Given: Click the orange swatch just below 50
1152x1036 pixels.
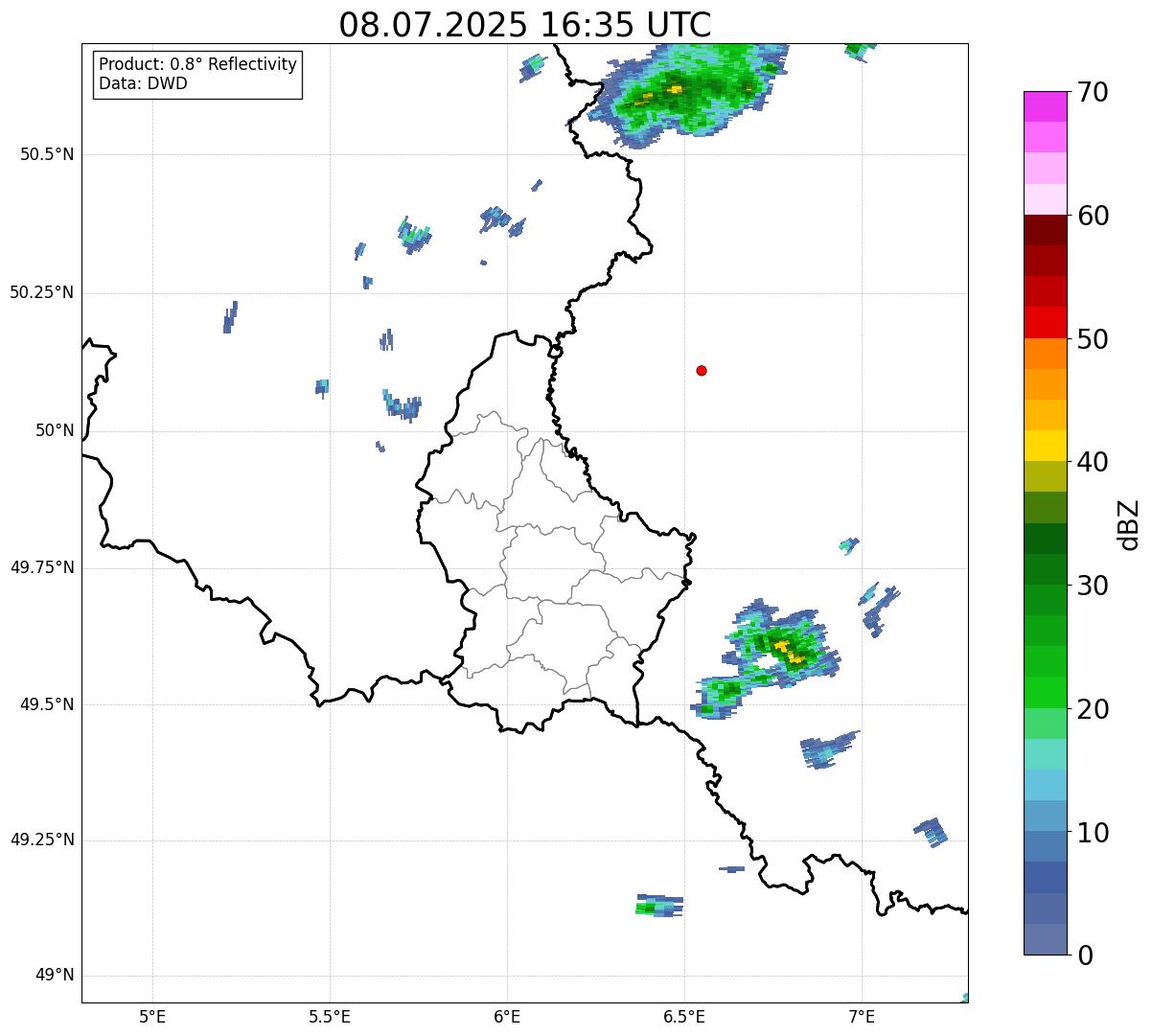Looking at the screenshot, I should click(x=1046, y=354).
